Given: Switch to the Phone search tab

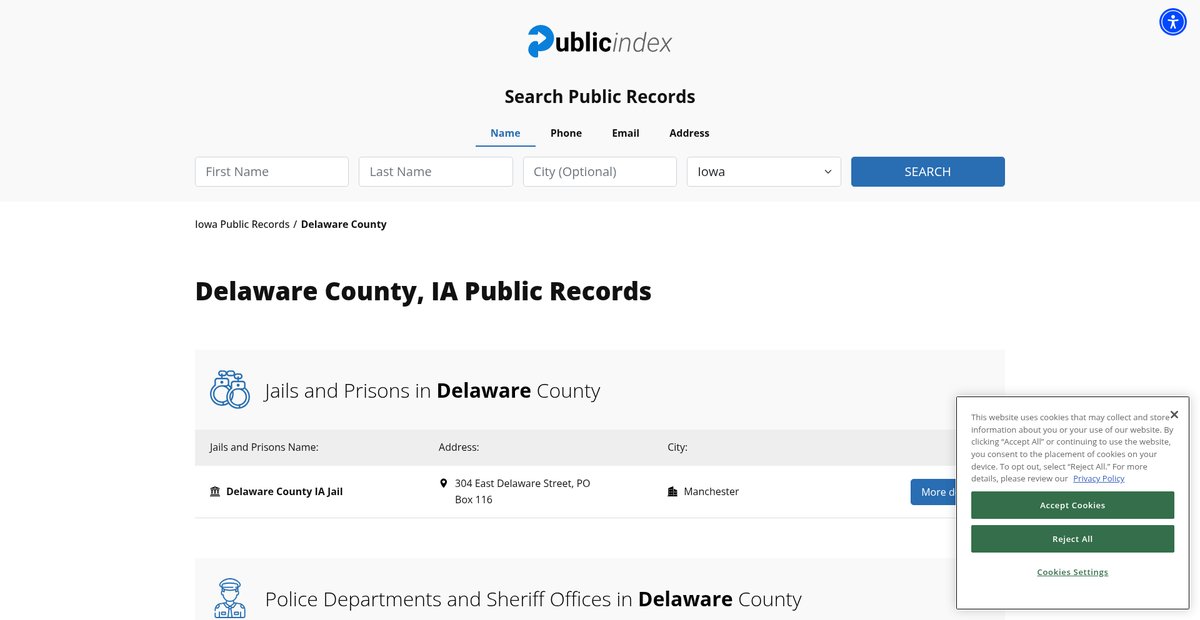Looking at the screenshot, I should [566, 133].
